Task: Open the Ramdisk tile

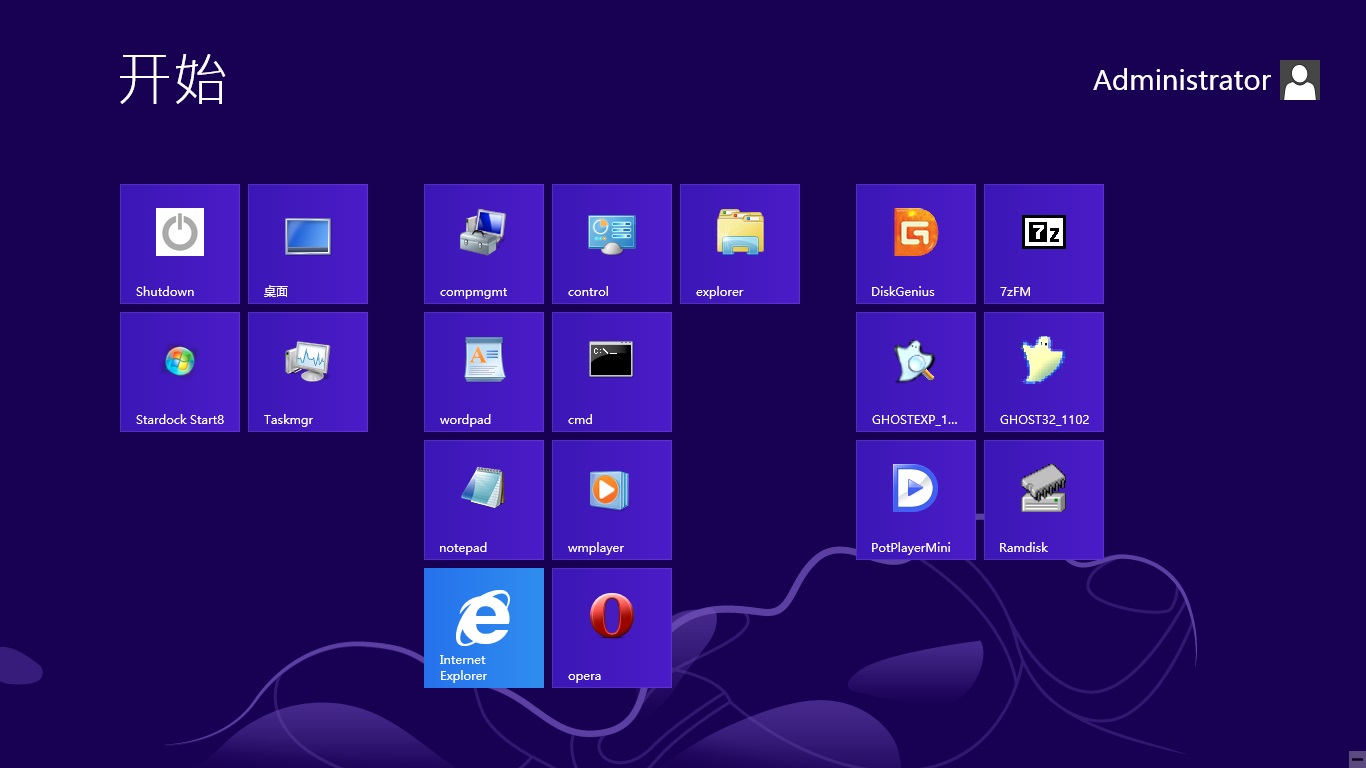Action: [x=1044, y=500]
